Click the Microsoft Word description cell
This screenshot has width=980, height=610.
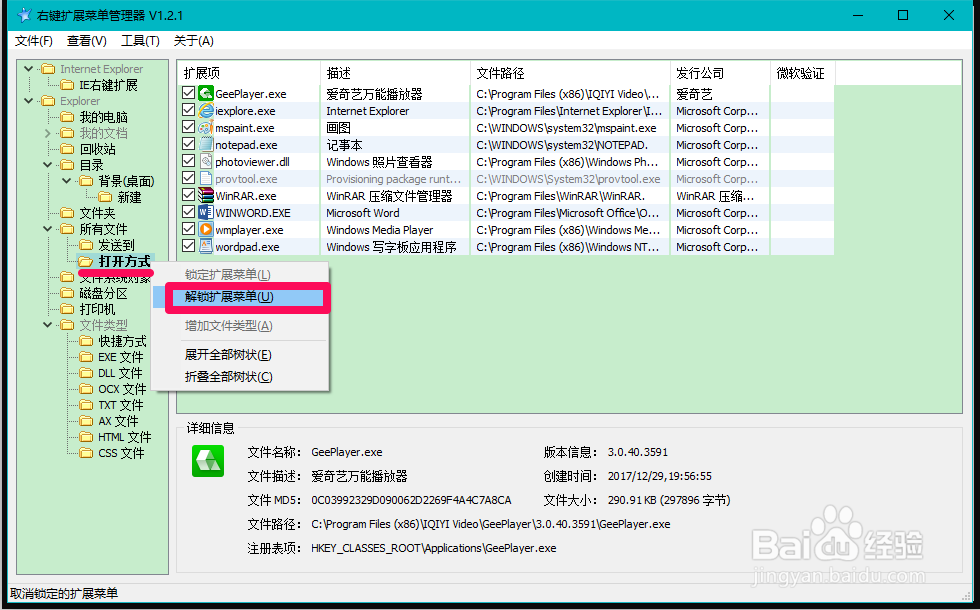tap(362, 213)
